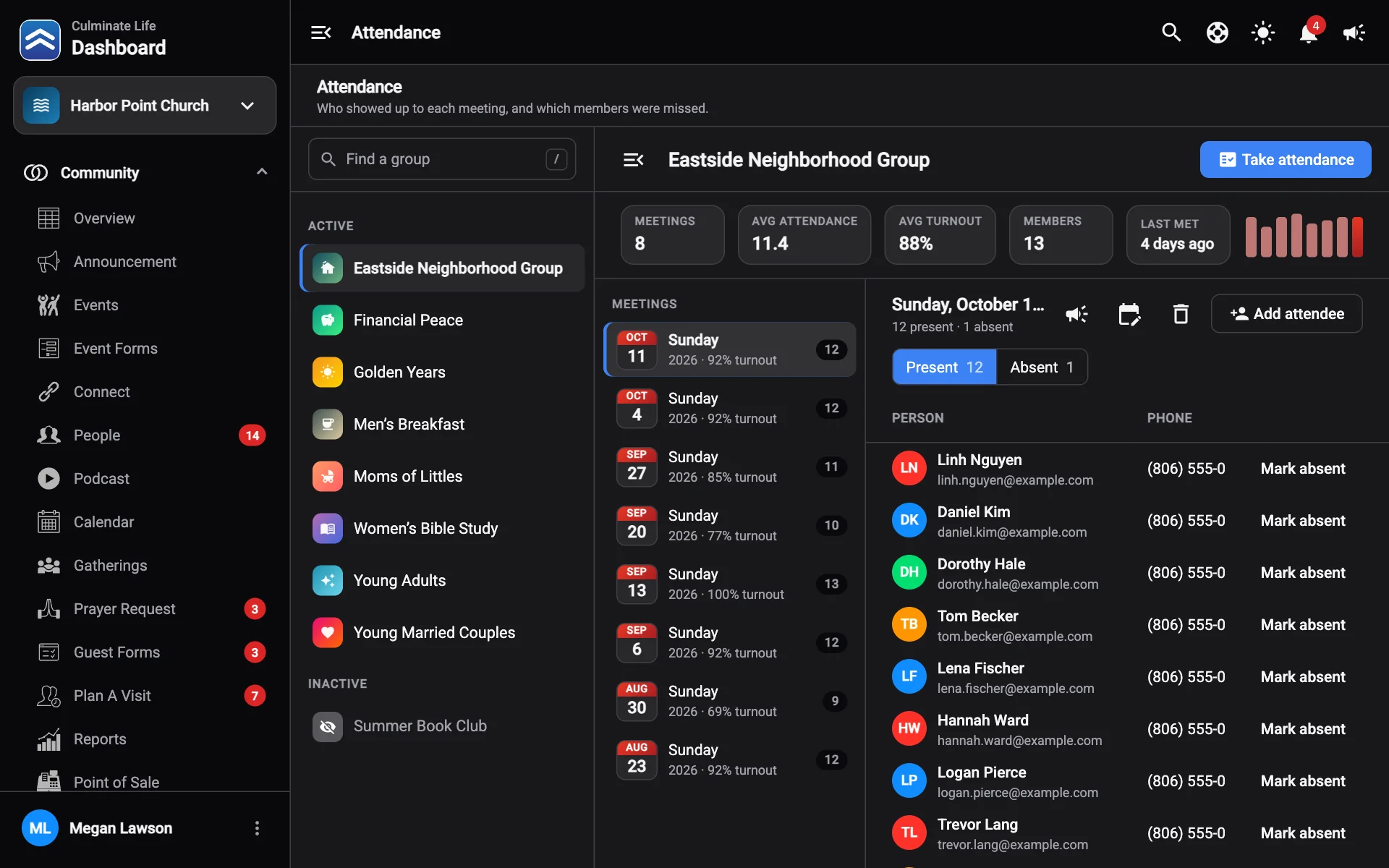
Task: Open Announcement in sidebar
Action: tap(145, 262)
